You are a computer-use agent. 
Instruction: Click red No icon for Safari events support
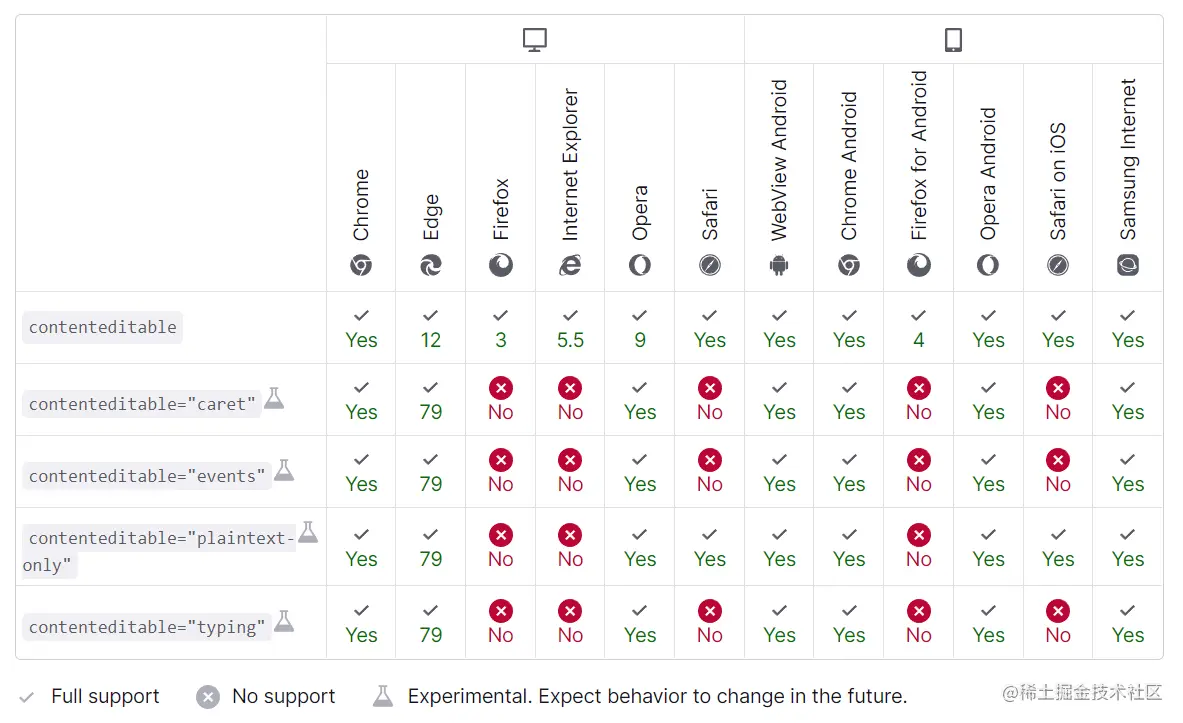click(x=710, y=460)
